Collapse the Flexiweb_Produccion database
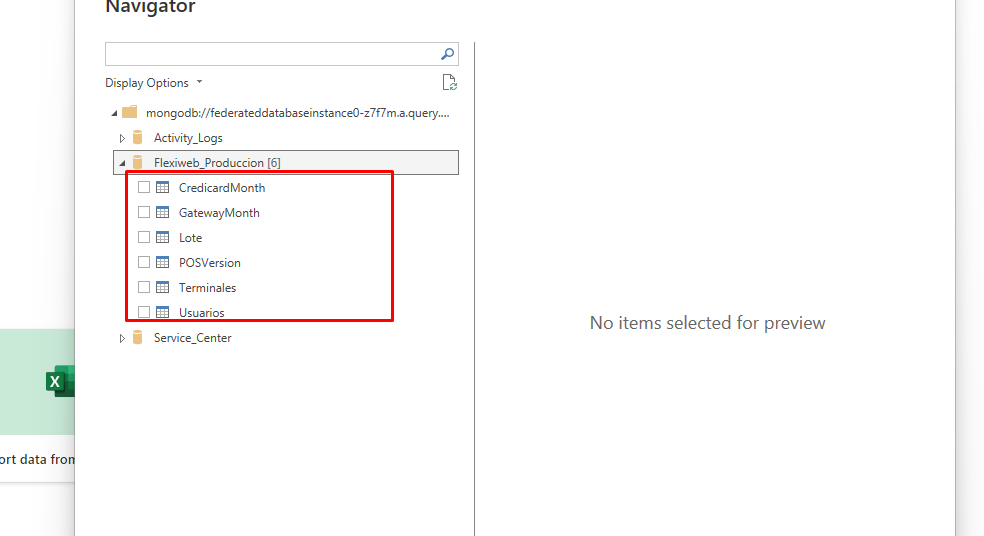Image resolution: width=984 pixels, height=536 pixels. tap(122, 163)
